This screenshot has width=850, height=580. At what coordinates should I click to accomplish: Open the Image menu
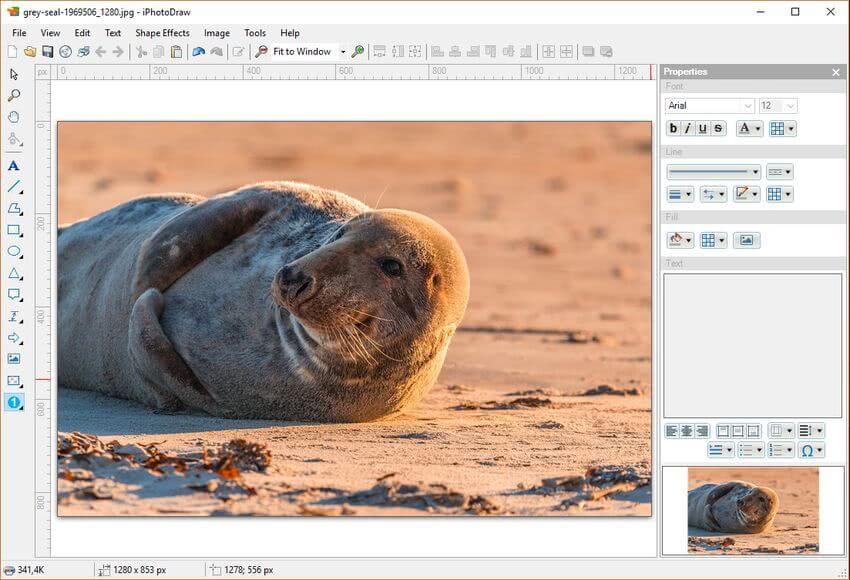(x=217, y=33)
